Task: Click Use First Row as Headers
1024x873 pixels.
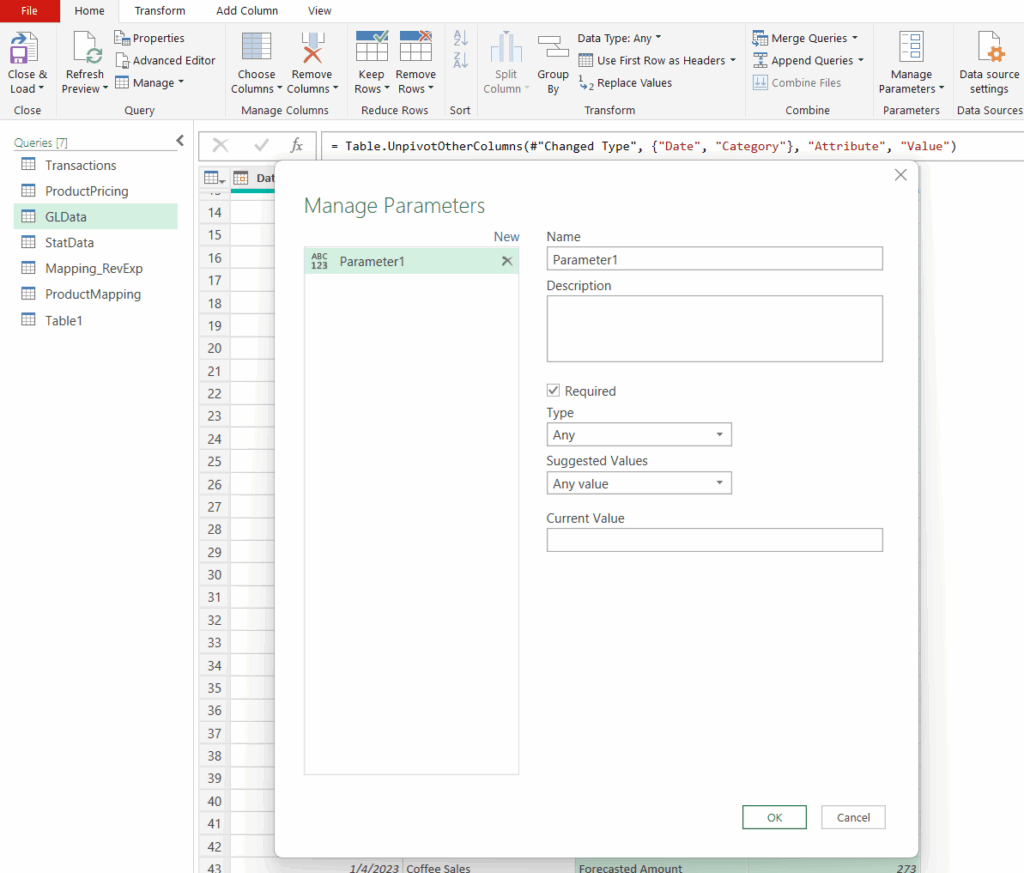Action: (657, 60)
